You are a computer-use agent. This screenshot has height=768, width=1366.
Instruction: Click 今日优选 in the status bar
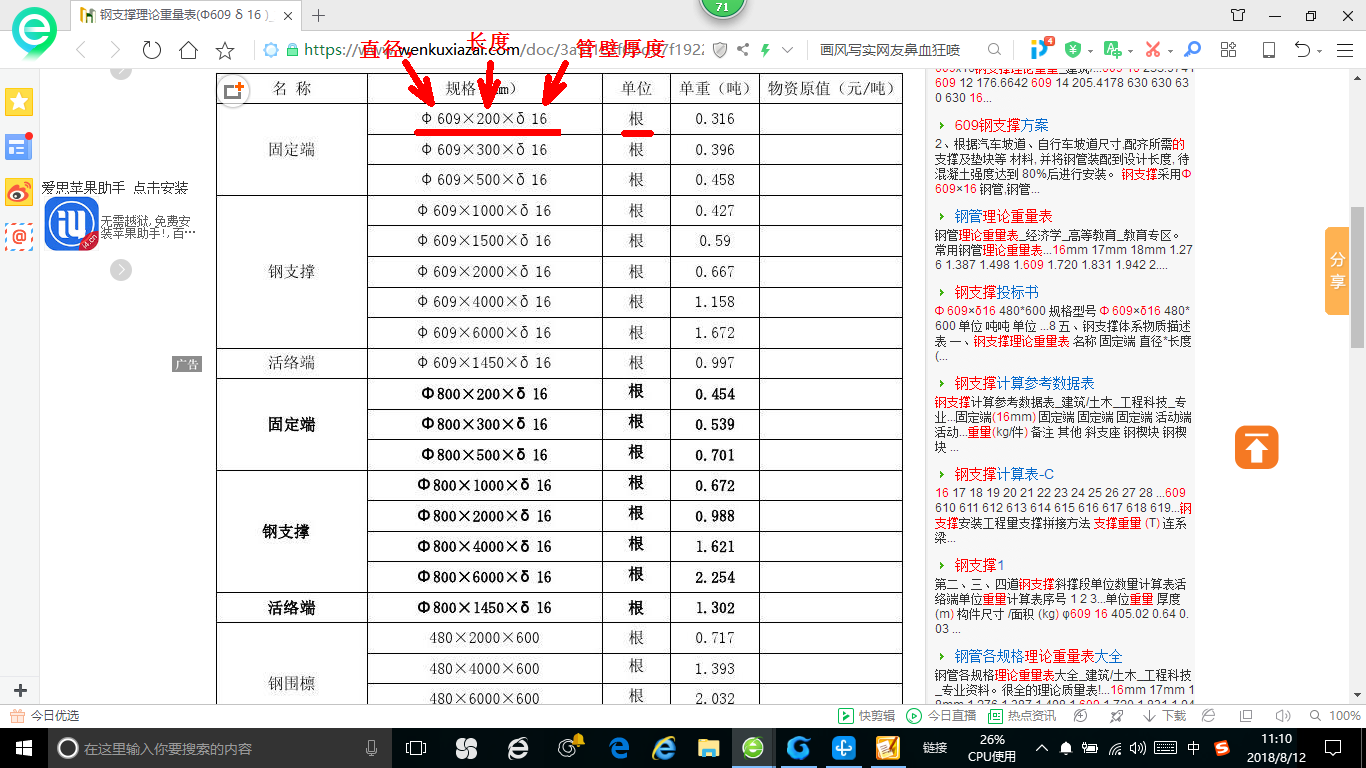tap(44, 716)
